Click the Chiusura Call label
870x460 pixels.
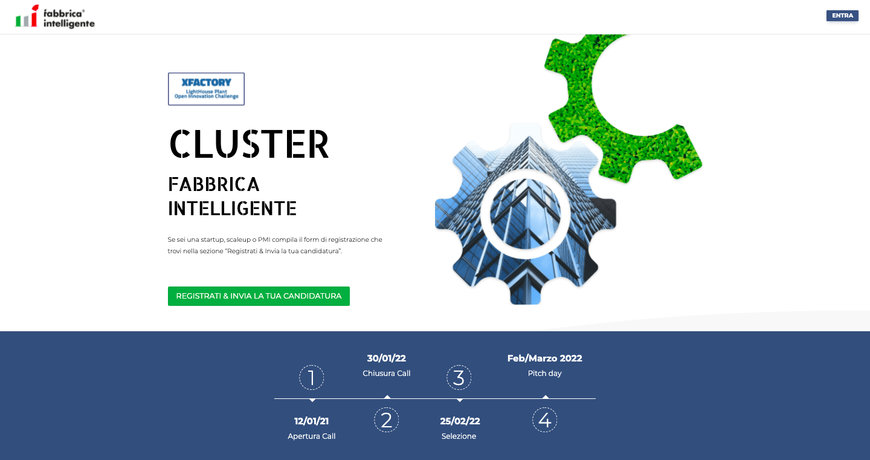click(x=387, y=373)
